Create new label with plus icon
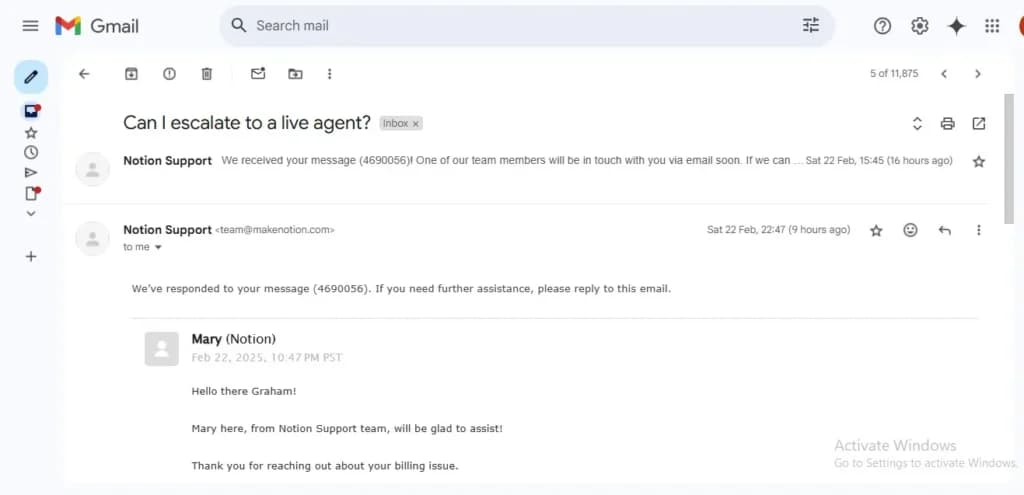 click(31, 257)
